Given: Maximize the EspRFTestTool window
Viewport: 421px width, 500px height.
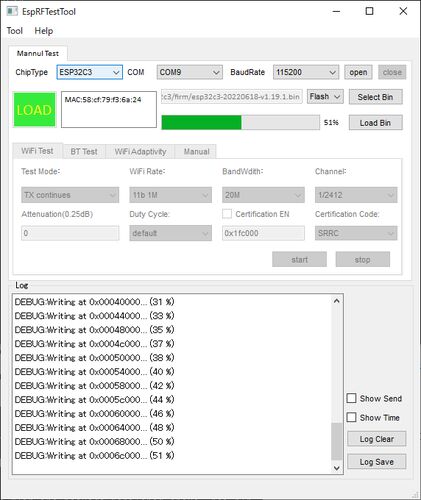Looking at the screenshot, I should pyautogui.click(x=369, y=12).
